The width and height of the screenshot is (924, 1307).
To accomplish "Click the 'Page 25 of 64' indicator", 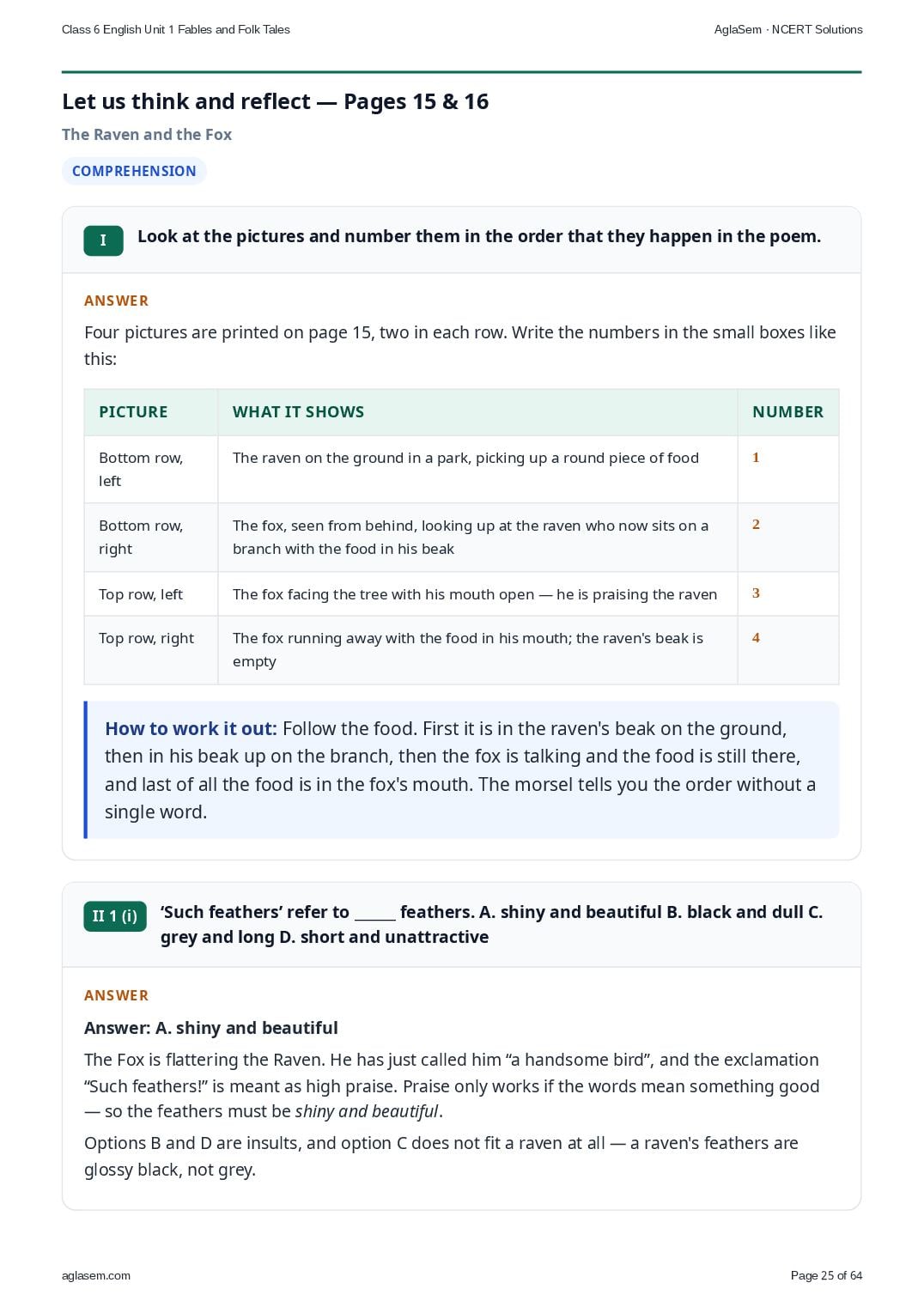I will tap(826, 1275).
